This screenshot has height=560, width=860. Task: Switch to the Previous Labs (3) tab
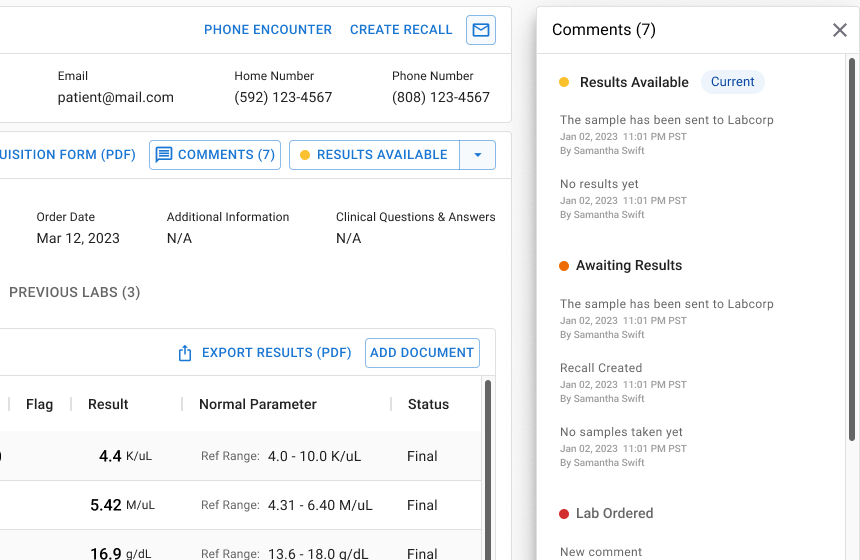tap(75, 292)
